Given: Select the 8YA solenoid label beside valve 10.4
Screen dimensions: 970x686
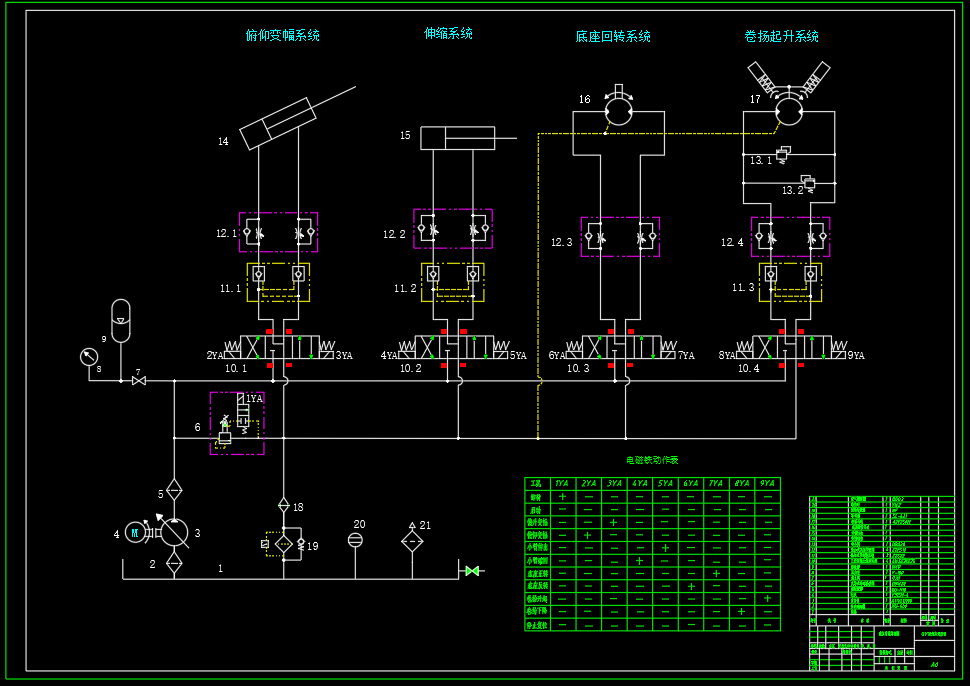Looking at the screenshot, I should [727, 356].
